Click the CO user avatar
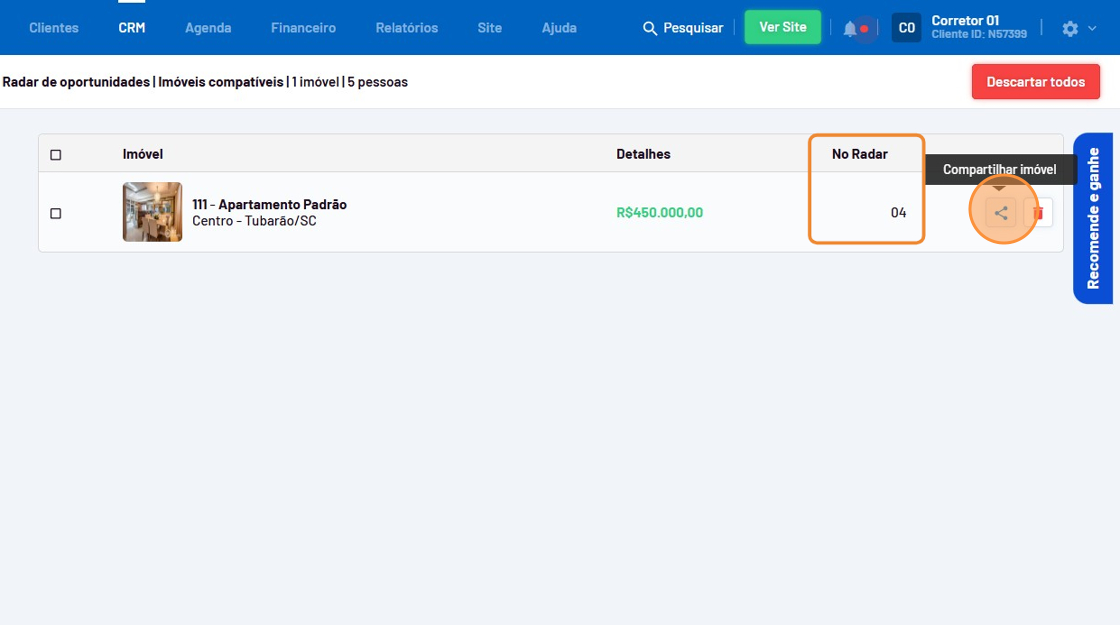 click(x=906, y=28)
